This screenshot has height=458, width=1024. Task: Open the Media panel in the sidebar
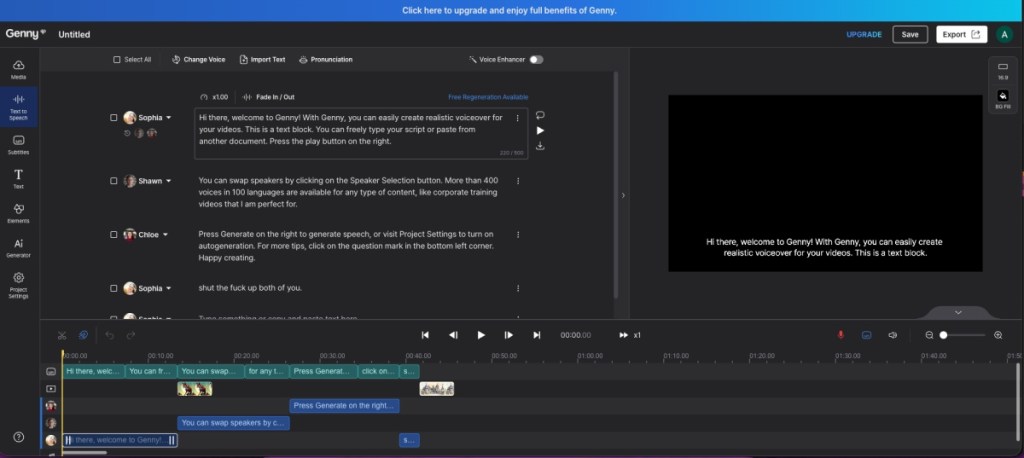(18, 69)
